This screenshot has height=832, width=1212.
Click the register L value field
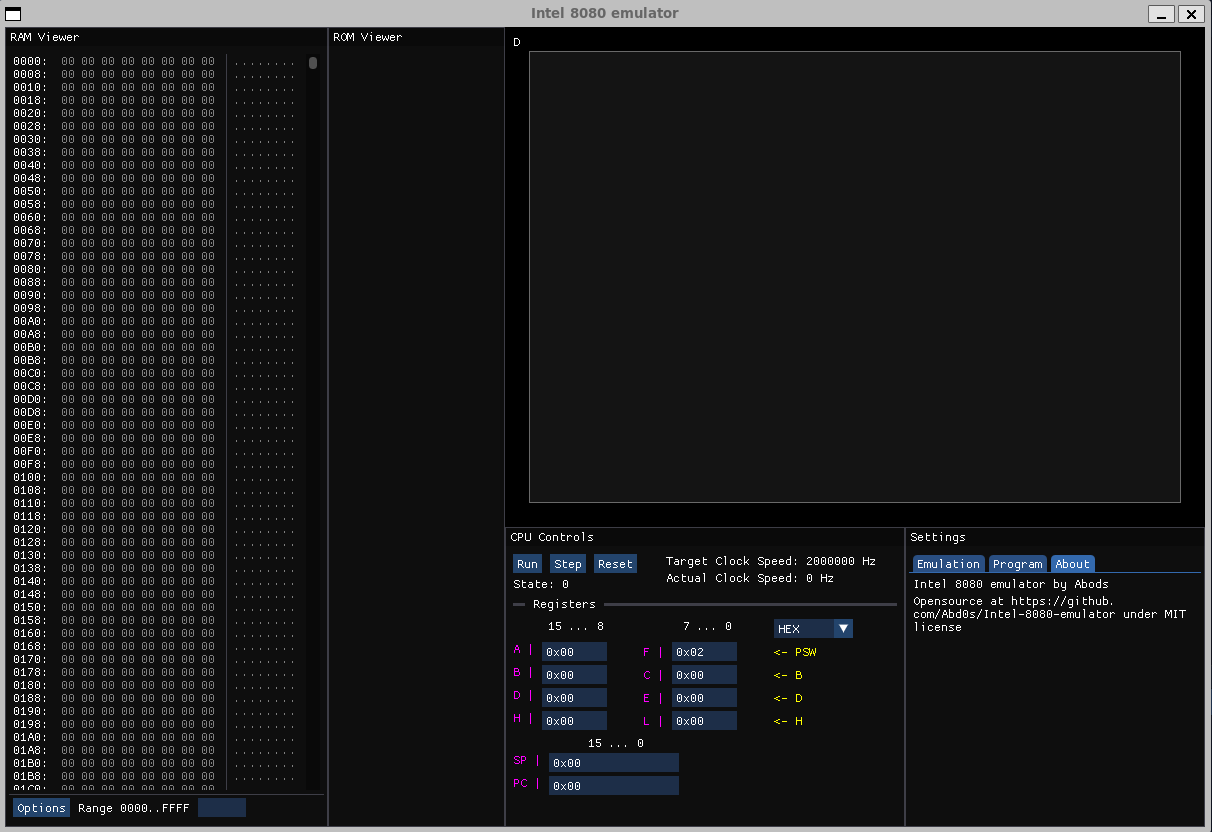coord(704,721)
